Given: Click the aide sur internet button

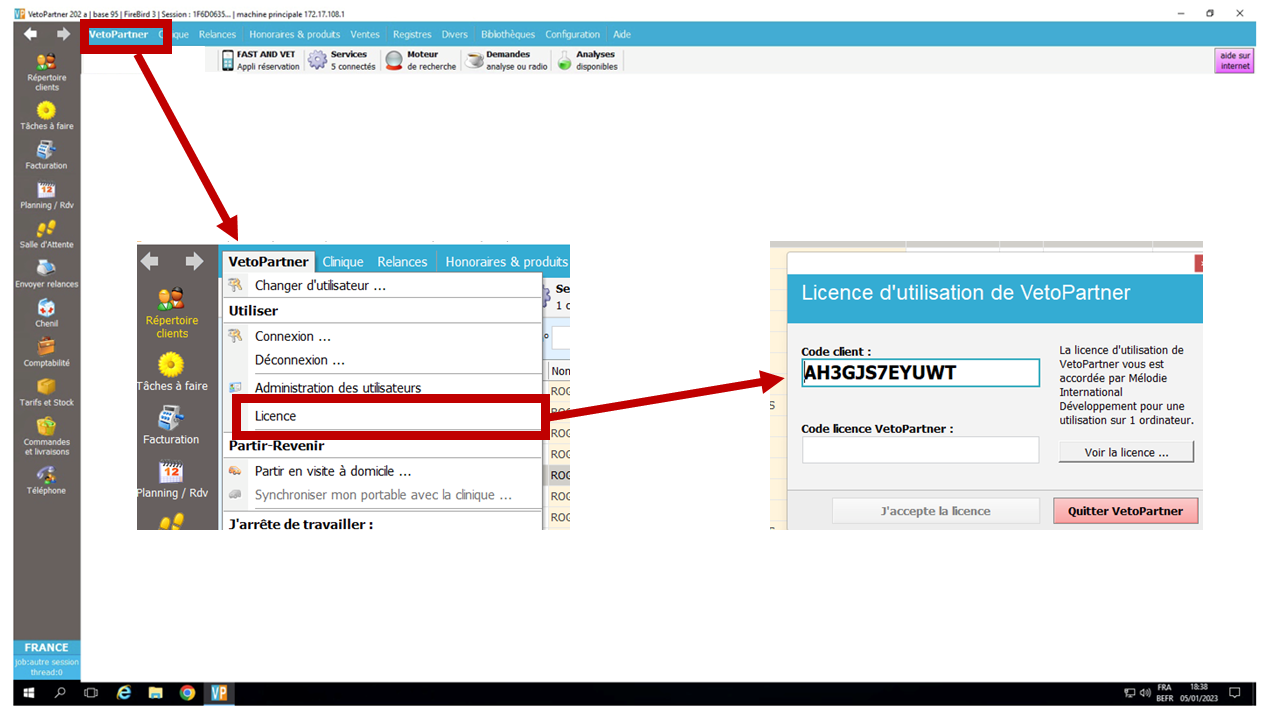Looking at the screenshot, I should click(x=1235, y=61).
